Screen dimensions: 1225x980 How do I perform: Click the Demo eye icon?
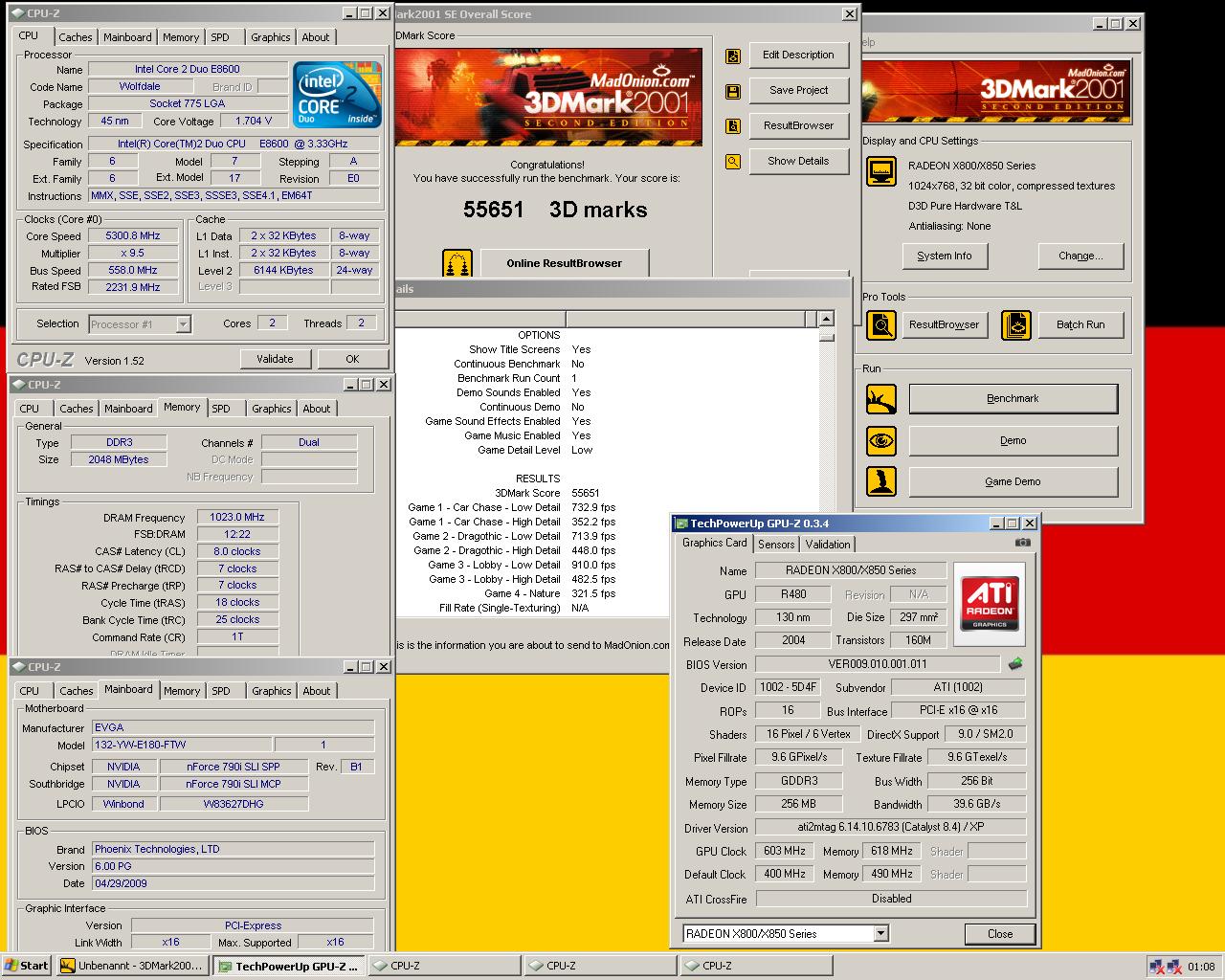point(881,440)
